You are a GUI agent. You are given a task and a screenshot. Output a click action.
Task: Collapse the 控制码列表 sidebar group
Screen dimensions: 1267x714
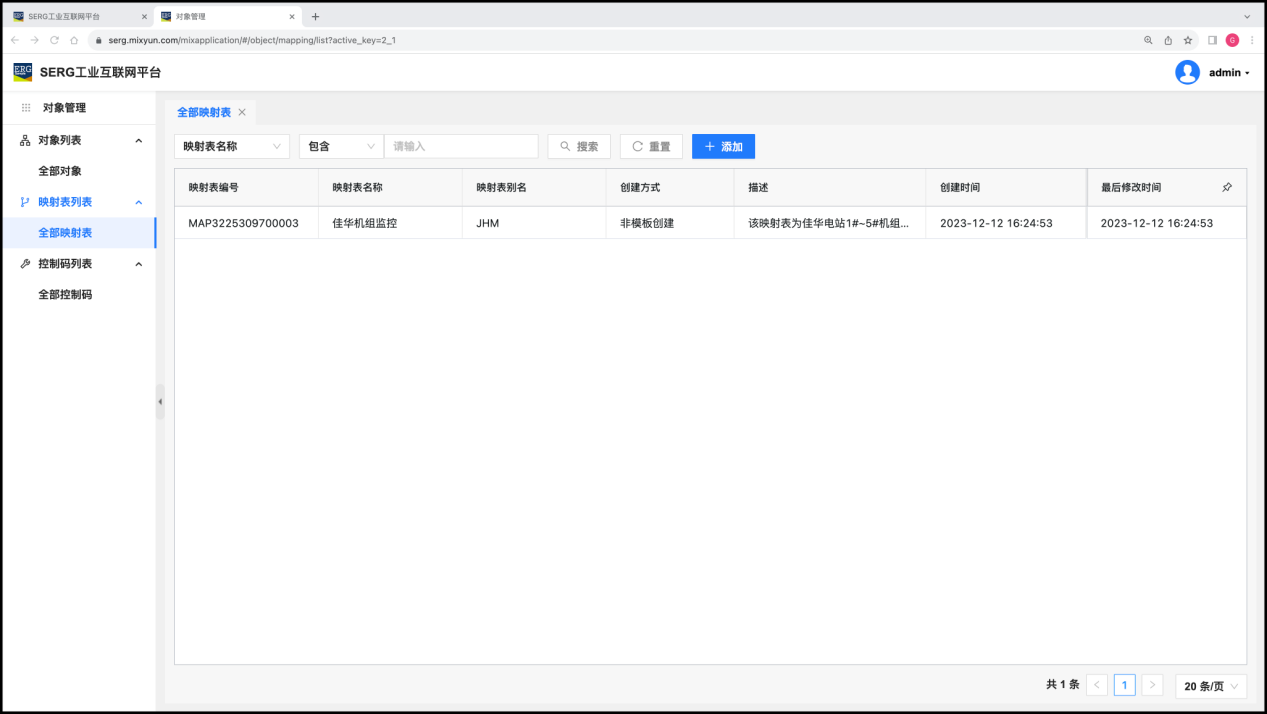click(x=139, y=264)
